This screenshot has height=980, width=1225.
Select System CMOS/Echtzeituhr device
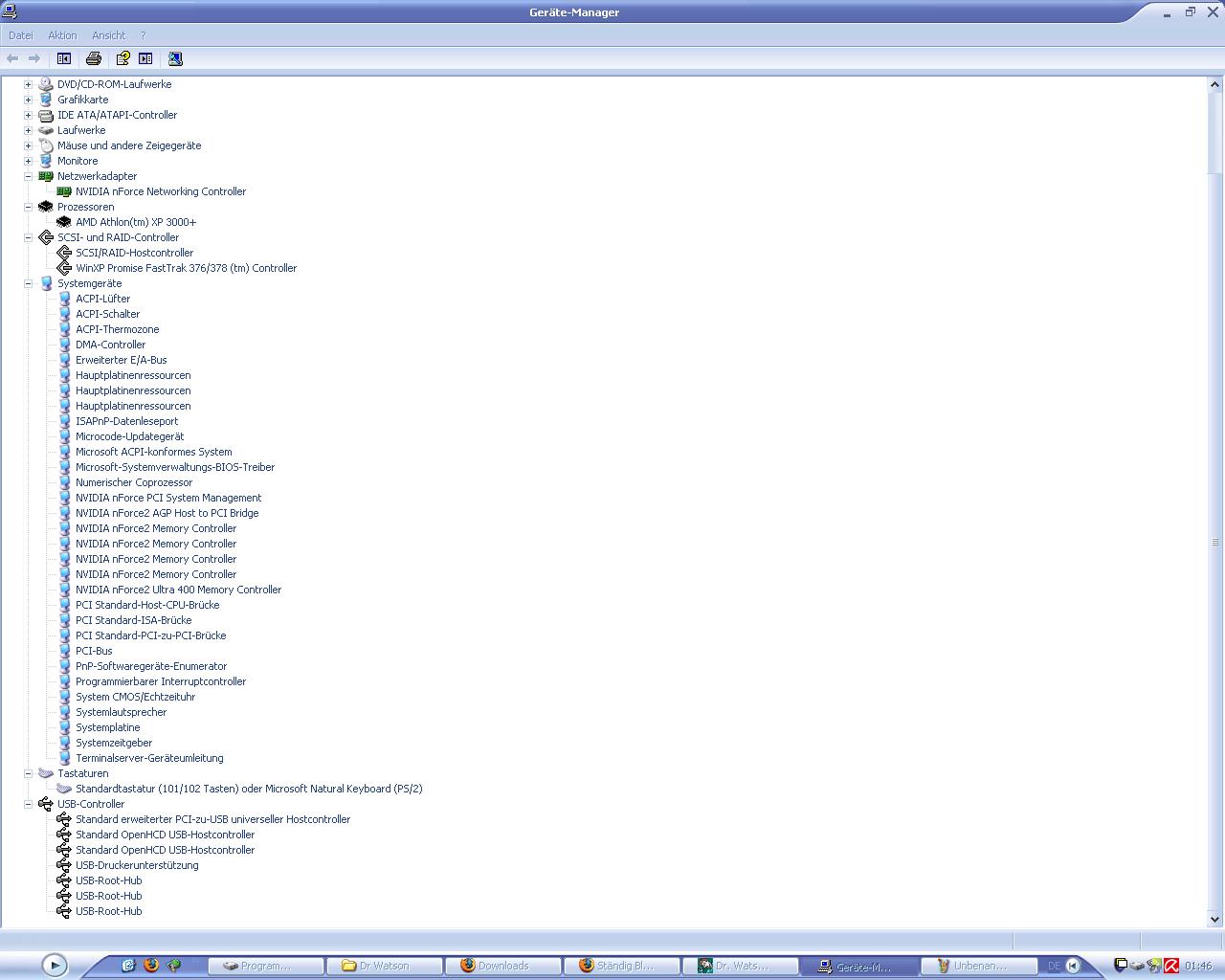click(135, 697)
